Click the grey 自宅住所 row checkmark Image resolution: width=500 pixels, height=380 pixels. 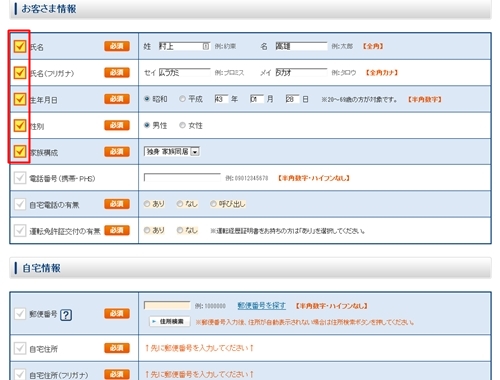[20, 348]
